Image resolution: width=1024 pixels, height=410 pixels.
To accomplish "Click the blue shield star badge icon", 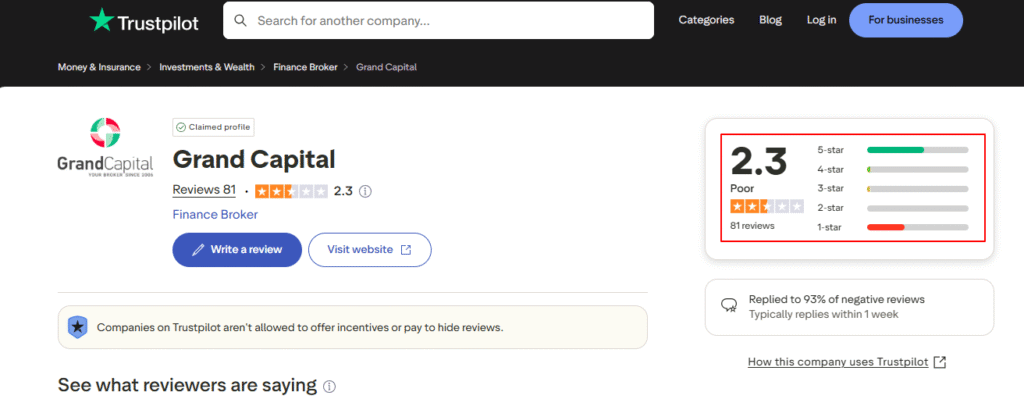I will pyautogui.click(x=78, y=327).
